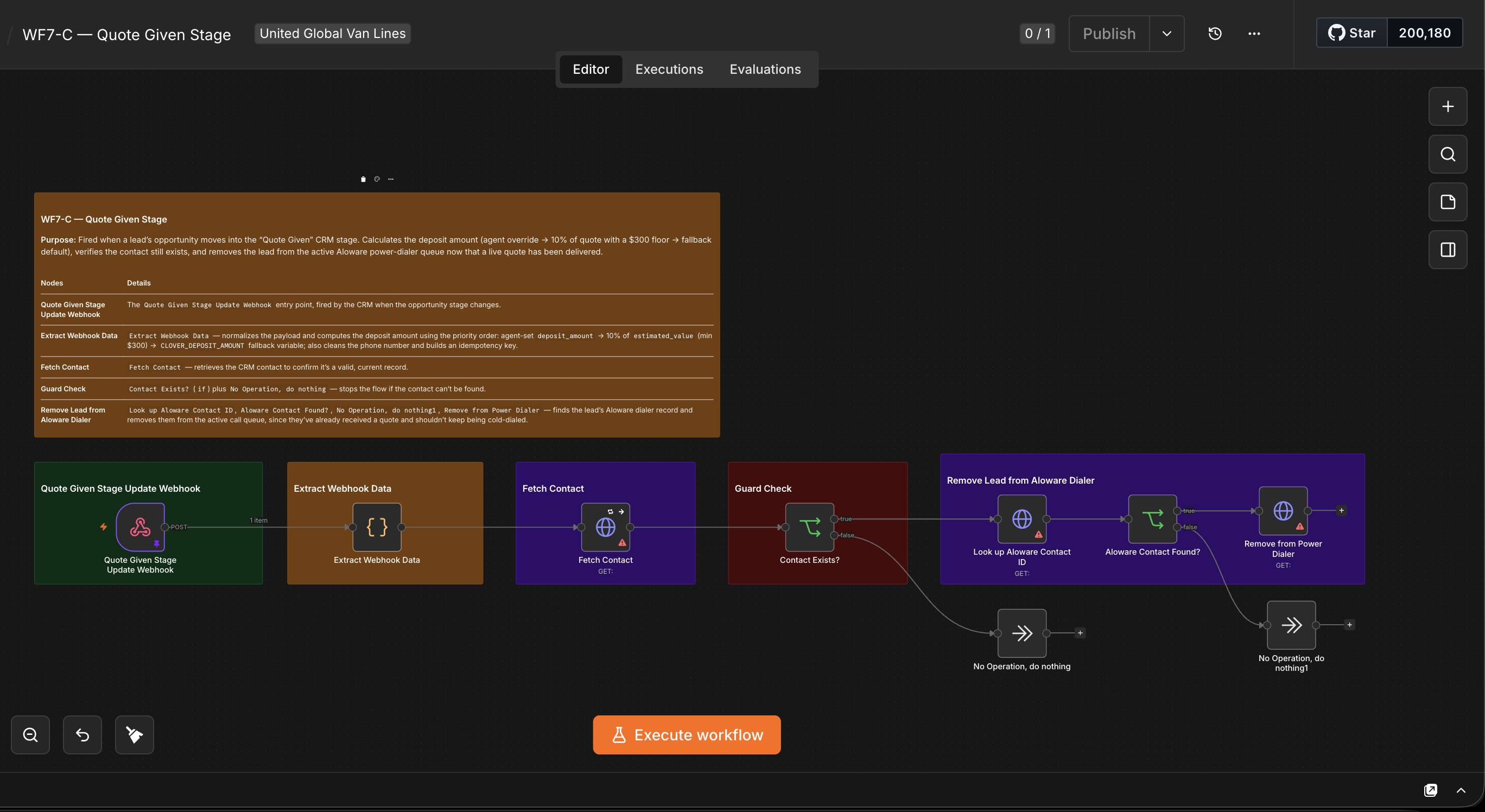Click warning triangle on Remove from Power Dialer
The image size is (1485, 812).
click(1300, 526)
